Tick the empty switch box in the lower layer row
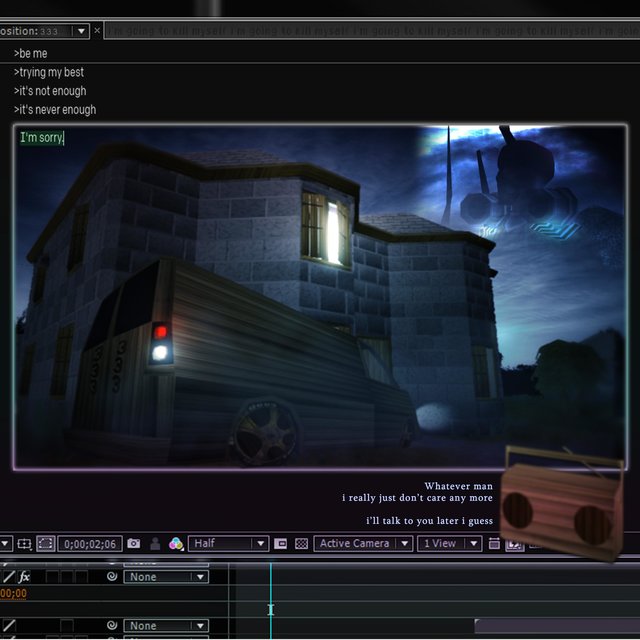Image resolution: width=640 pixels, height=640 pixels. [67, 625]
